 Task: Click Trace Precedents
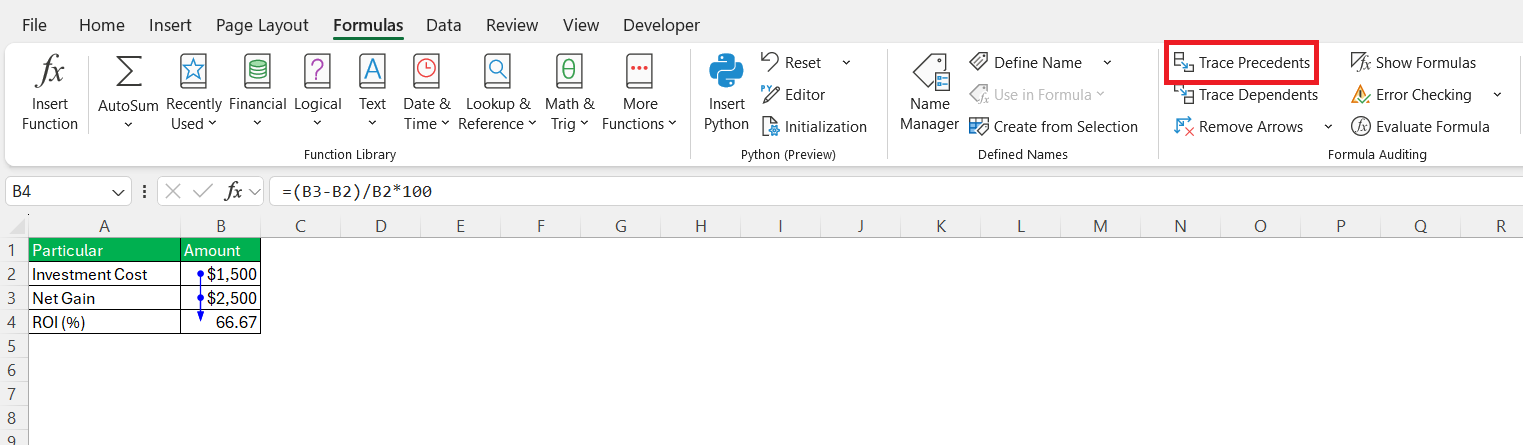(x=1242, y=62)
